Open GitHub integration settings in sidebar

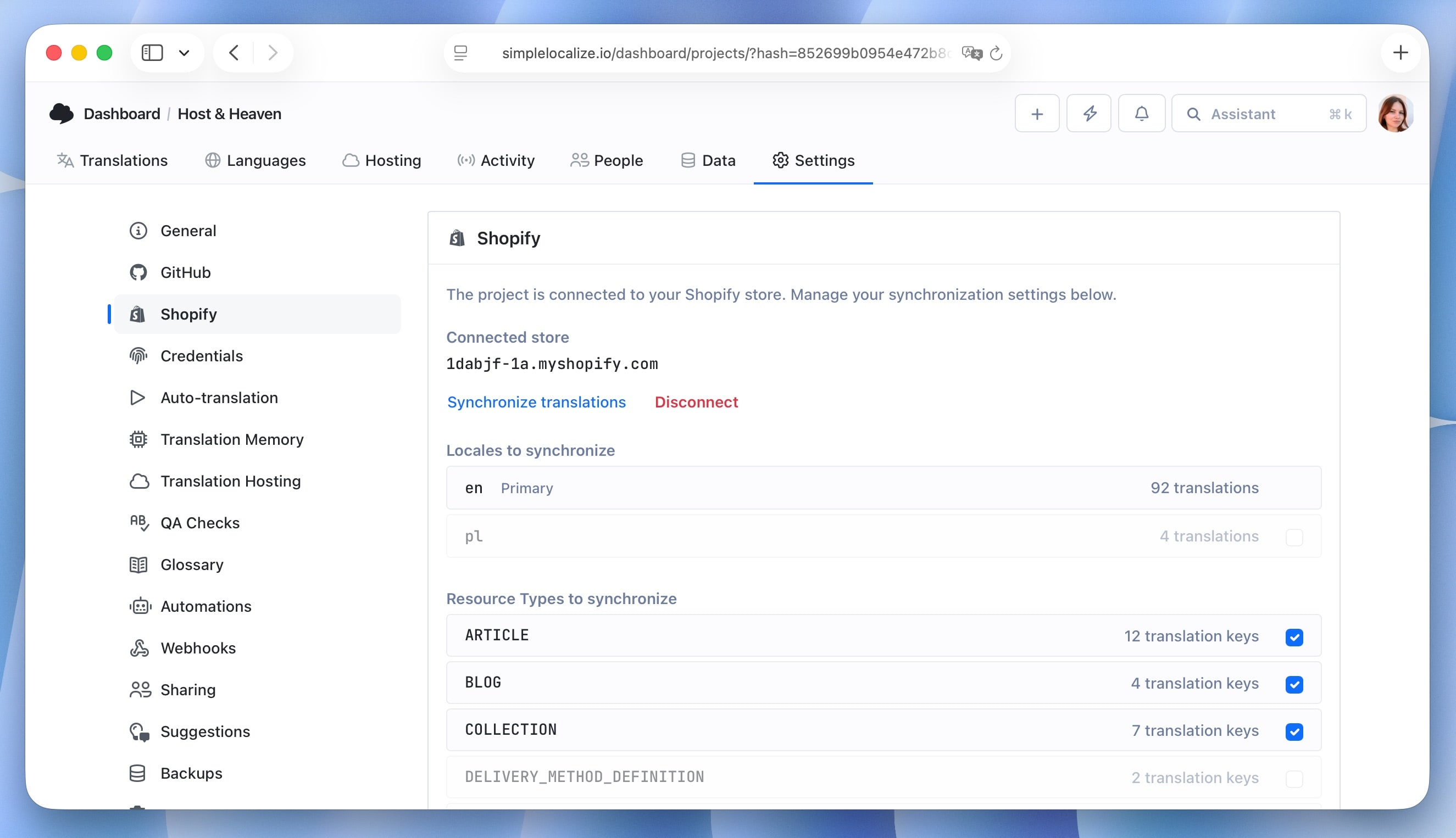[185, 272]
